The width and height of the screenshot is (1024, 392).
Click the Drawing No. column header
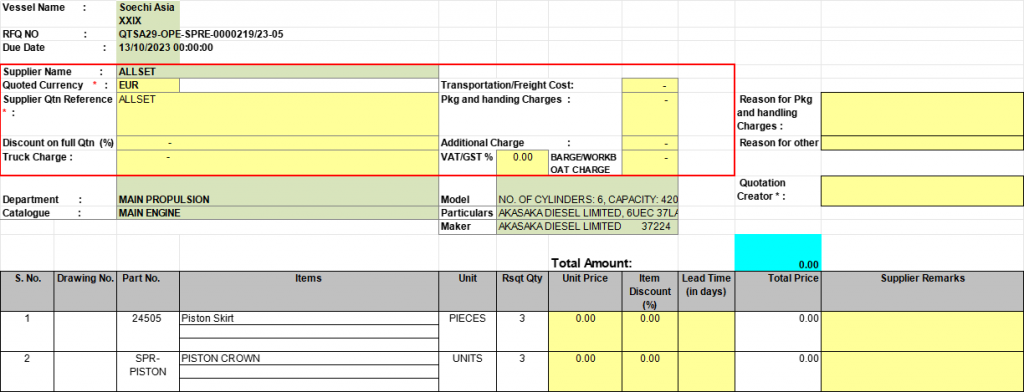click(x=86, y=291)
